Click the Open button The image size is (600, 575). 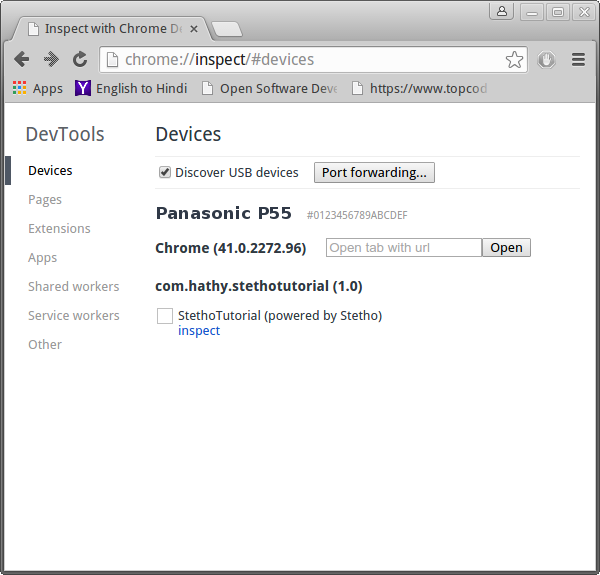pyautogui.click(x=506, y=248)
